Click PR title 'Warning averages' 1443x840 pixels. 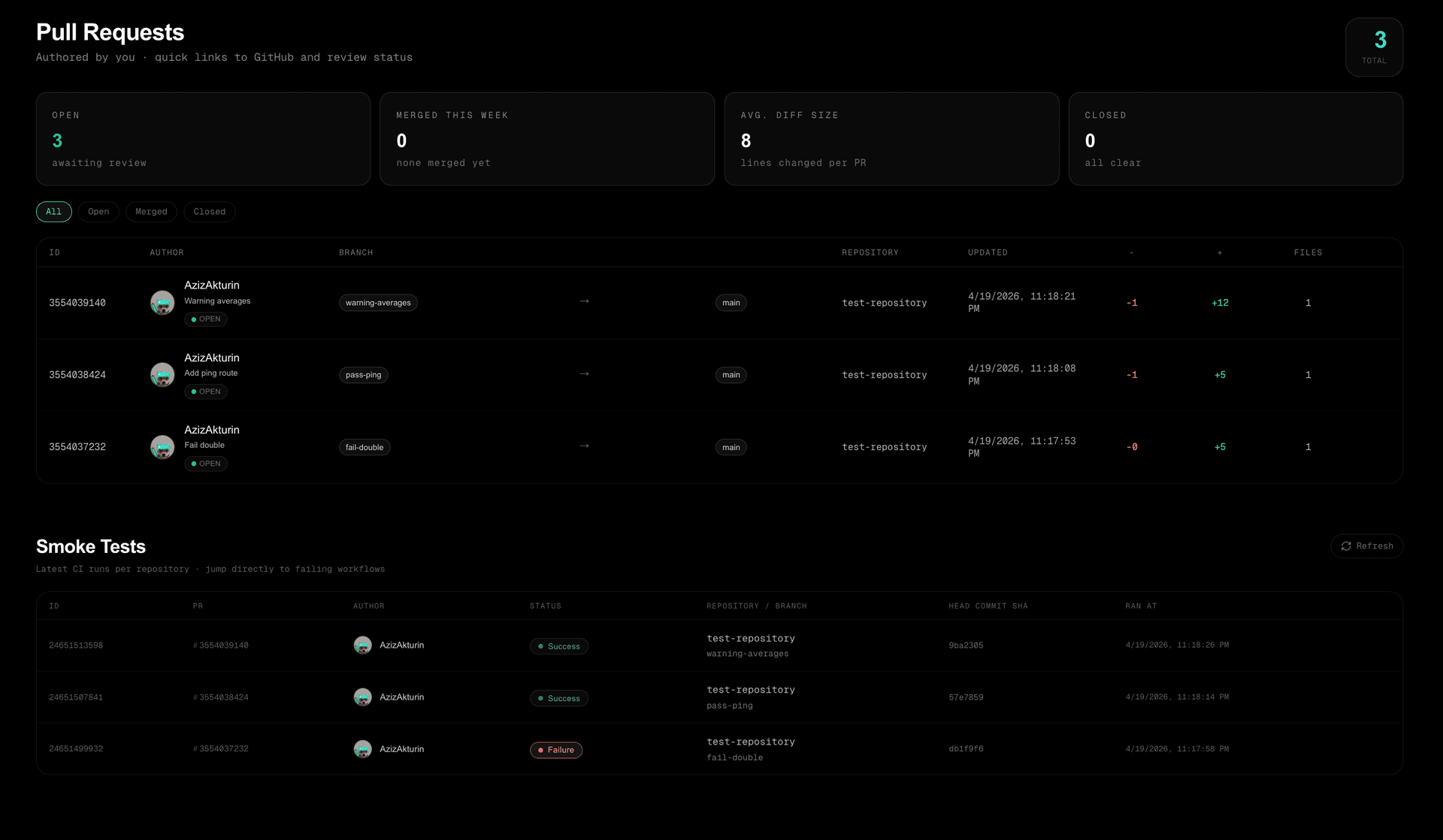click(x=217, y=301)
